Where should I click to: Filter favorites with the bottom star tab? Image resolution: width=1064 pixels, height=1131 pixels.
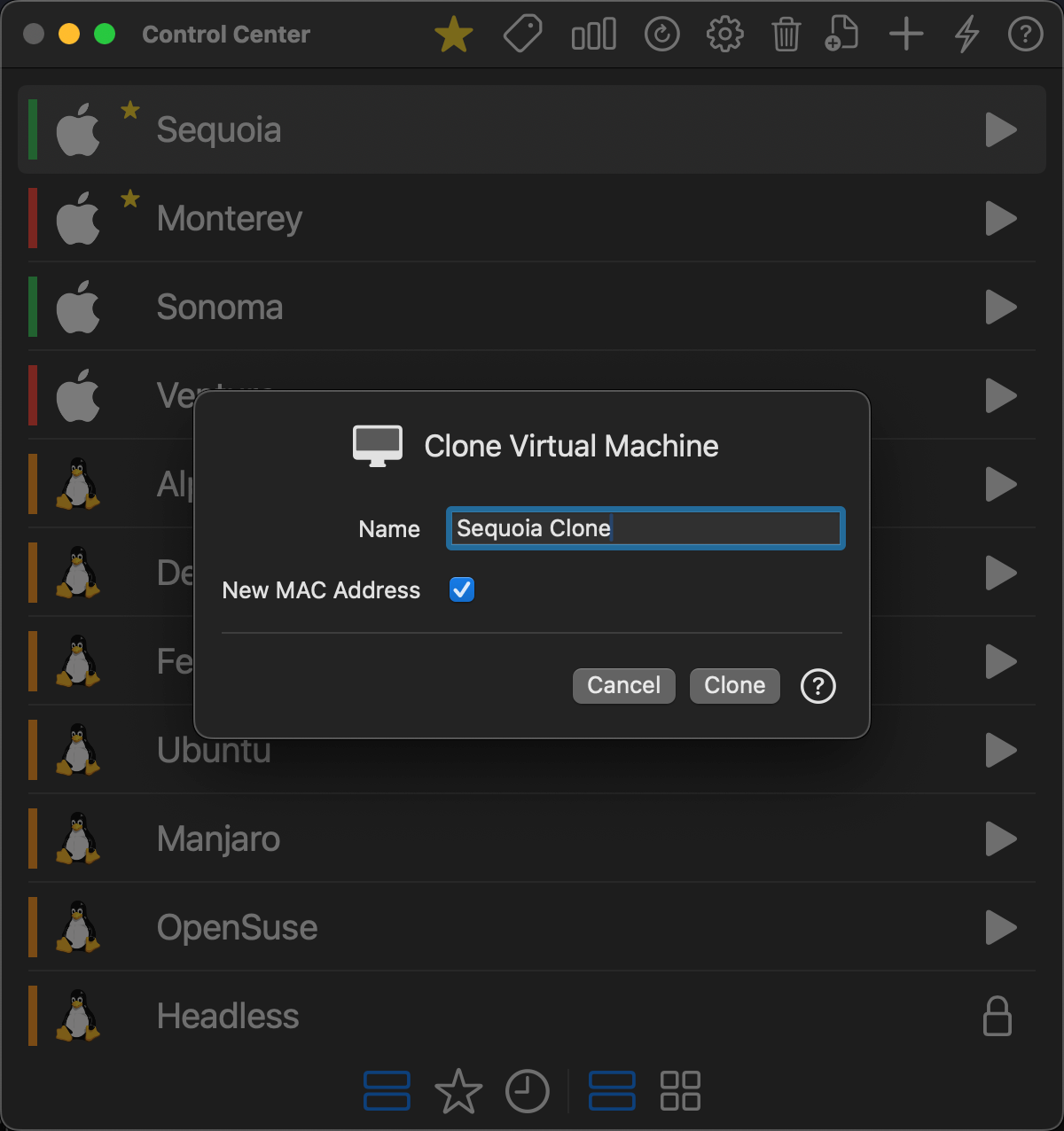coord(459,1091)
